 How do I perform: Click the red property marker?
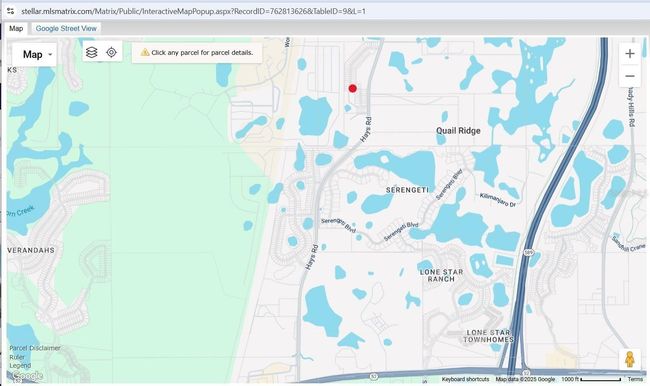pos(352,88)
